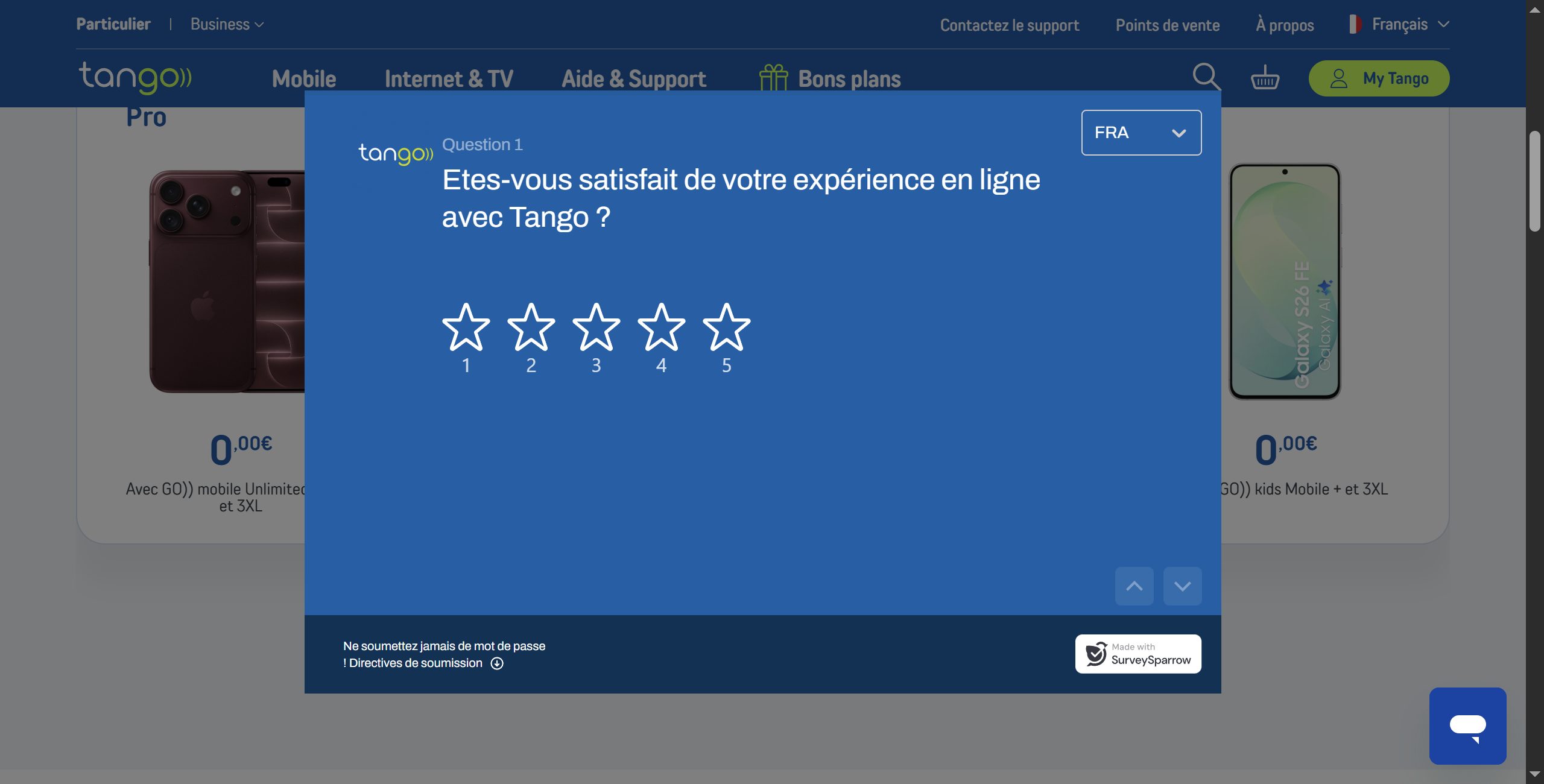Expand the Français site language selector
This screenshot has width=1544, height=784.
click(x=1399, y=24)
